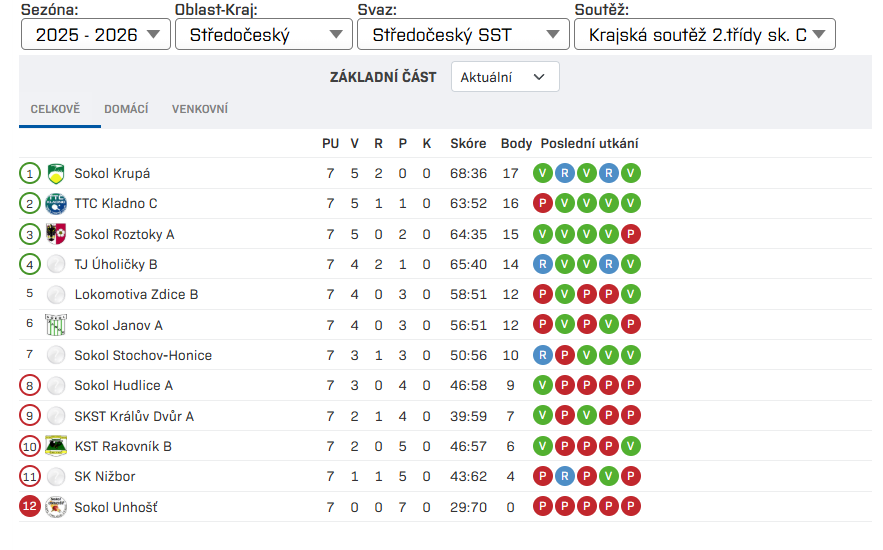Image resolution: width=883 pixels, height=550 pixels.
Task: Select the Celkově tab
Action: point(55,109)
